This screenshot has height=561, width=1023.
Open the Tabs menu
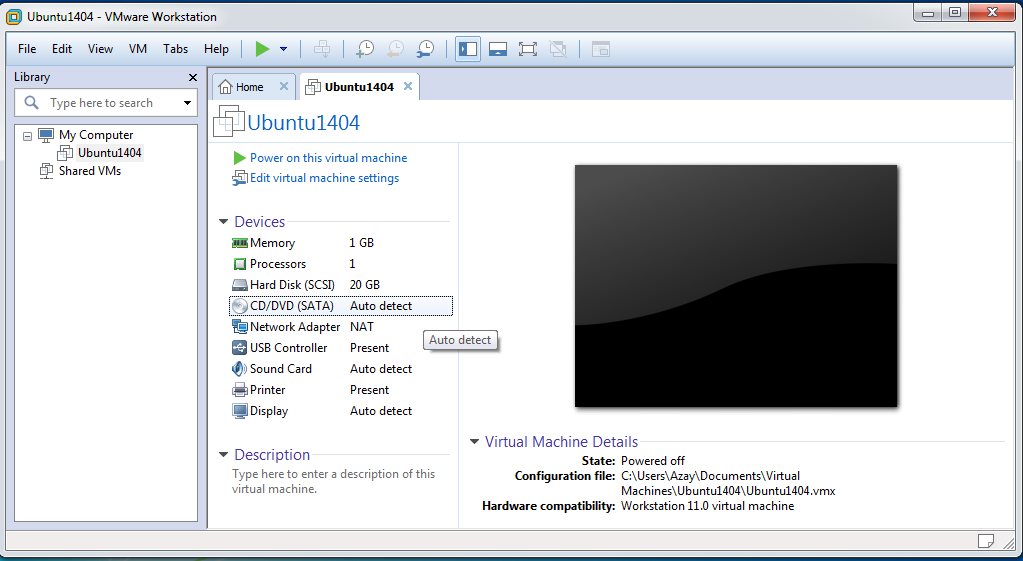click(x=176, y=49)
